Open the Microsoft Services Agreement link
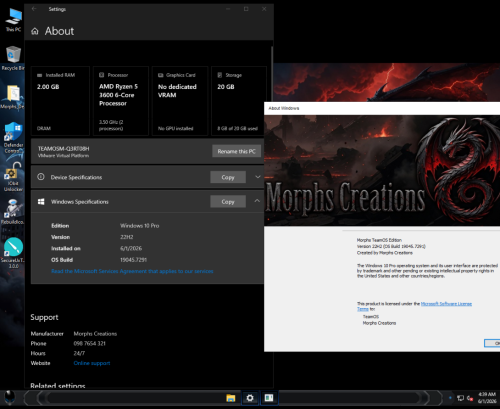This screenshot has height=409, width=500. (132, 271)
